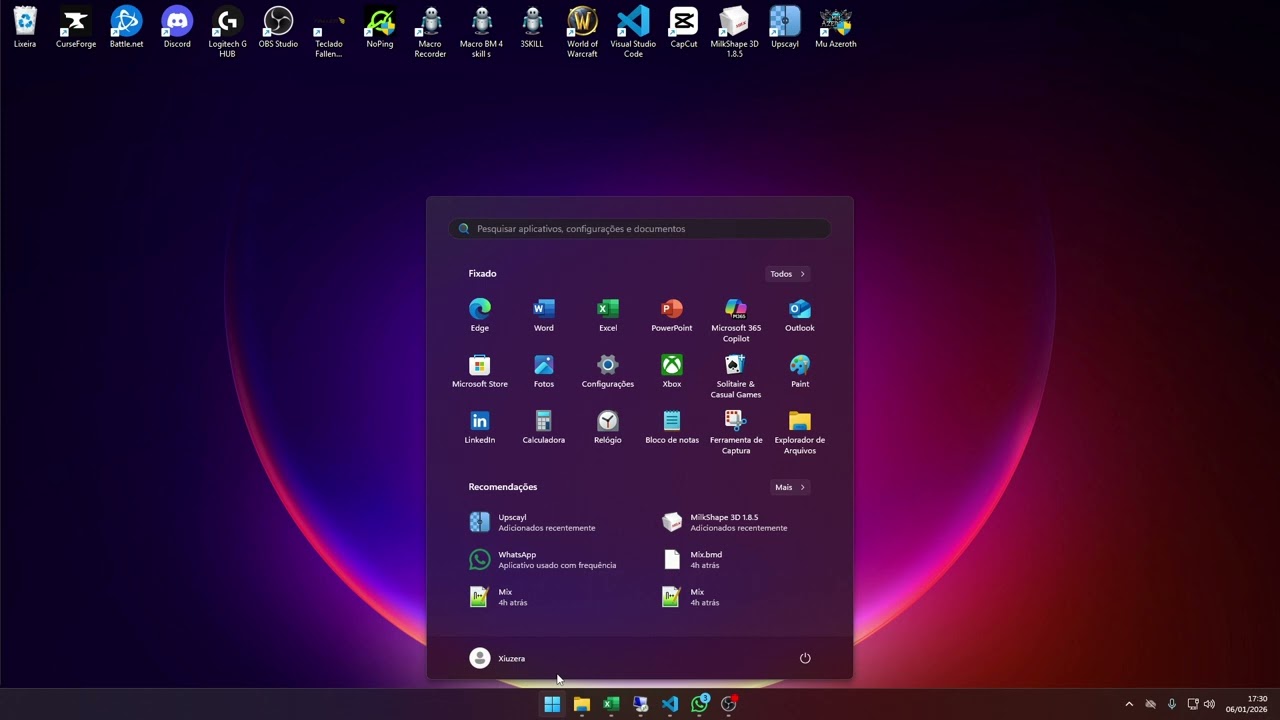Viewport: 1280px width, 720px height.
Task: Open Lixeira recycle bin on desktop
Action: (25, 28)
